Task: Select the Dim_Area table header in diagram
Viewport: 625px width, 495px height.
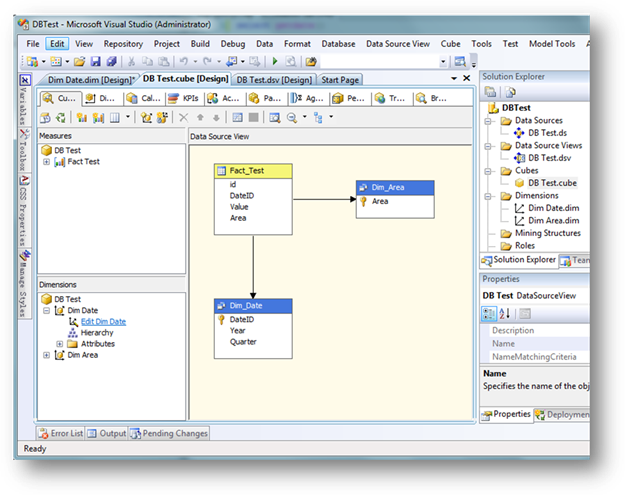Action: coord(395,188)
